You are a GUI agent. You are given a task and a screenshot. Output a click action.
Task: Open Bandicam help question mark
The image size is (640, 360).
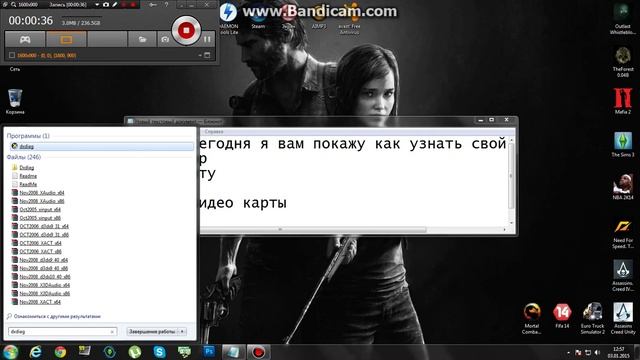coord(166,4)
